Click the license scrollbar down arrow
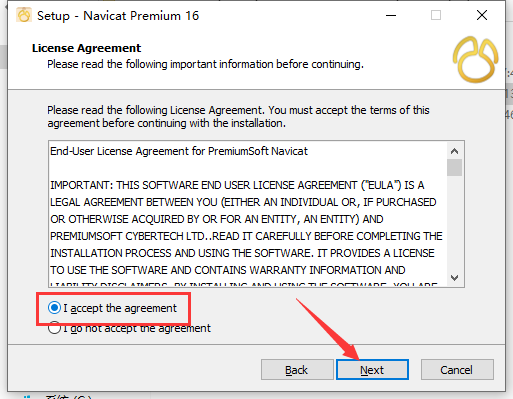This screenshot has width=513, height=399. point(454,277)
